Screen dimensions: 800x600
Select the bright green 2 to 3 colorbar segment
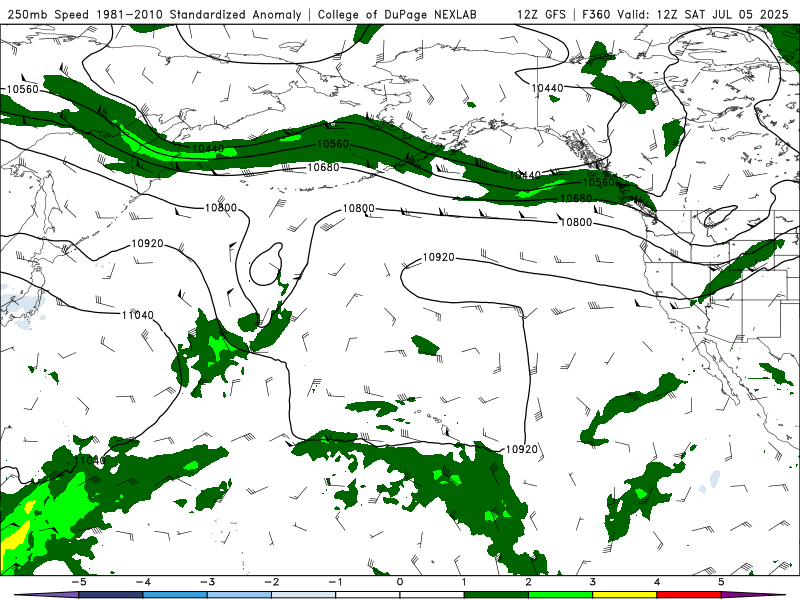560,595
